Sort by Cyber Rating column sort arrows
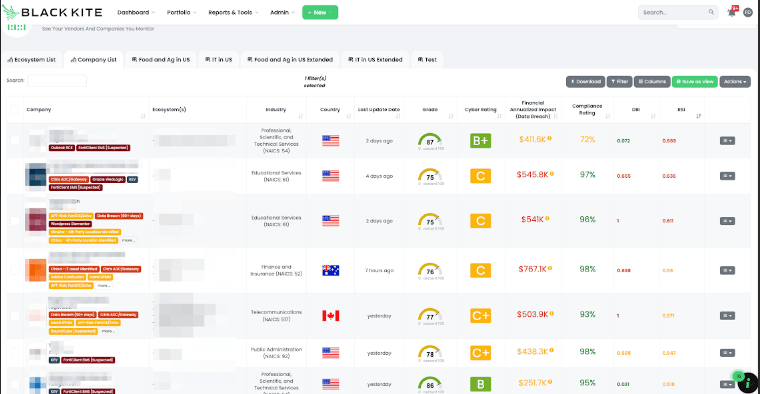760x394 pixels. 499,116
